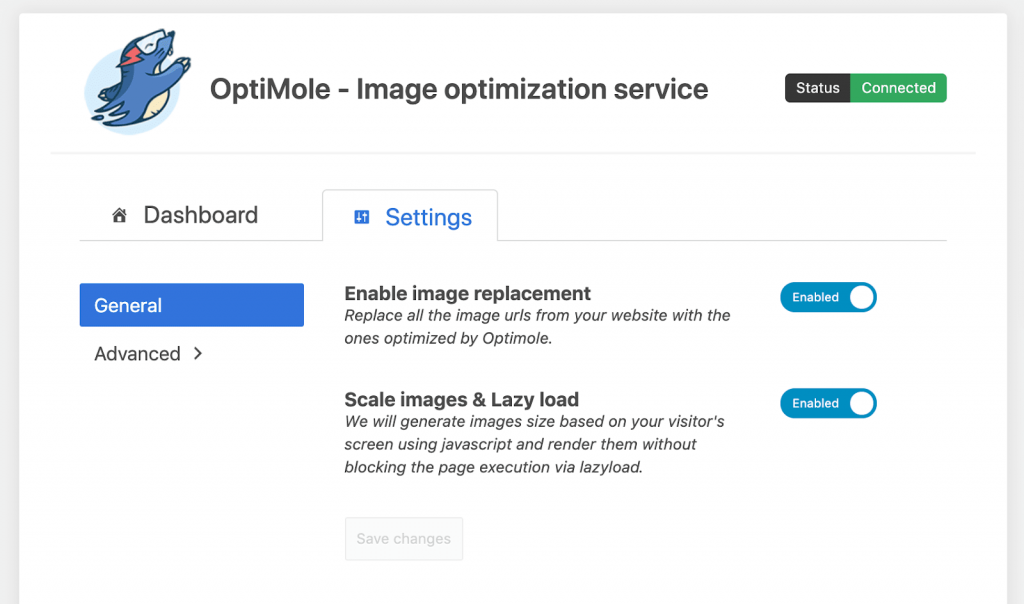Click the OptiMole mascot logo
1024x604 pixels.
click(x=133, y=84)
